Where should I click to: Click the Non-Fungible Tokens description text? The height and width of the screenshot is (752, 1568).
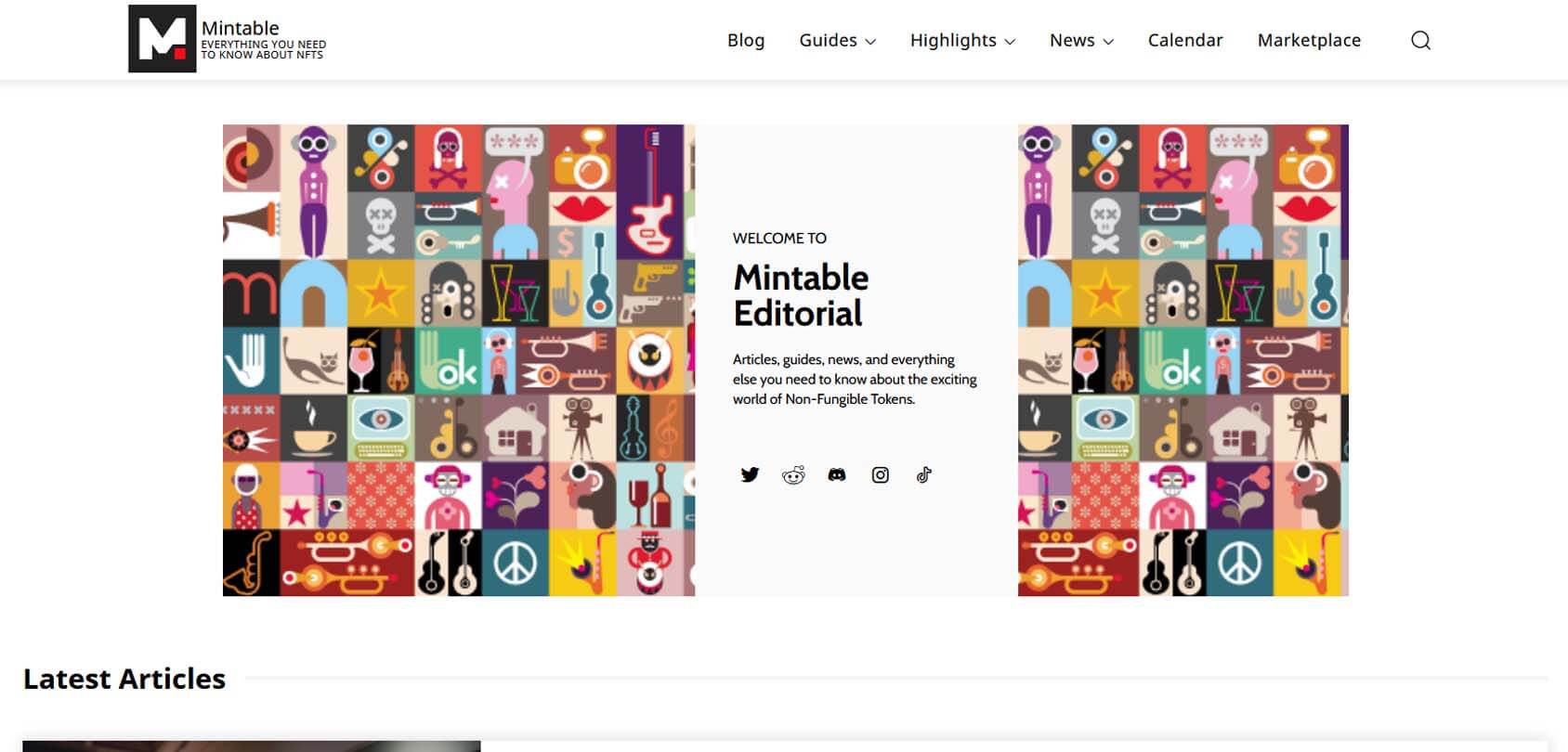click(855, 379)
